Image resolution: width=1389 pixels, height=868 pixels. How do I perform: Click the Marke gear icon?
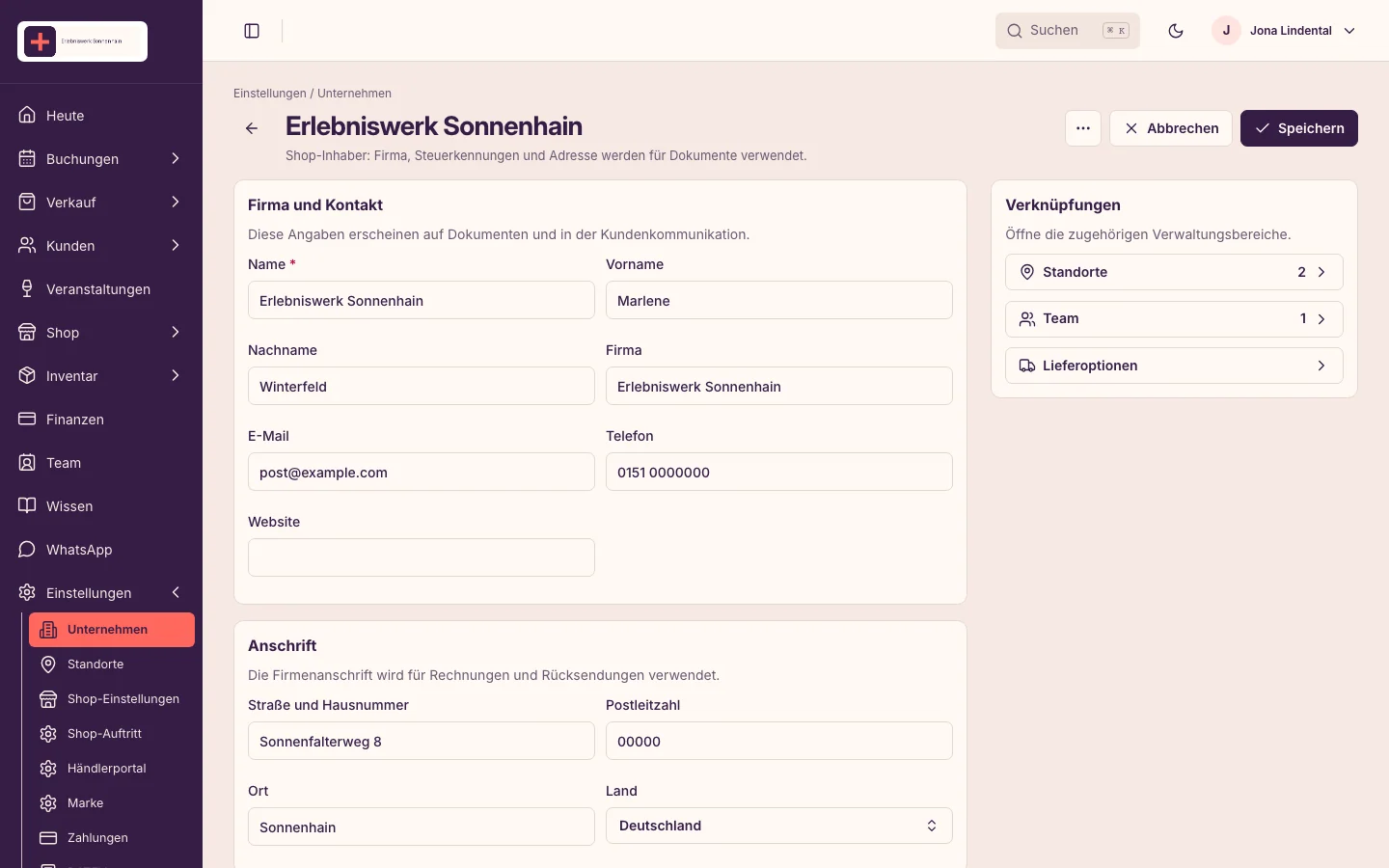(48, 803)
